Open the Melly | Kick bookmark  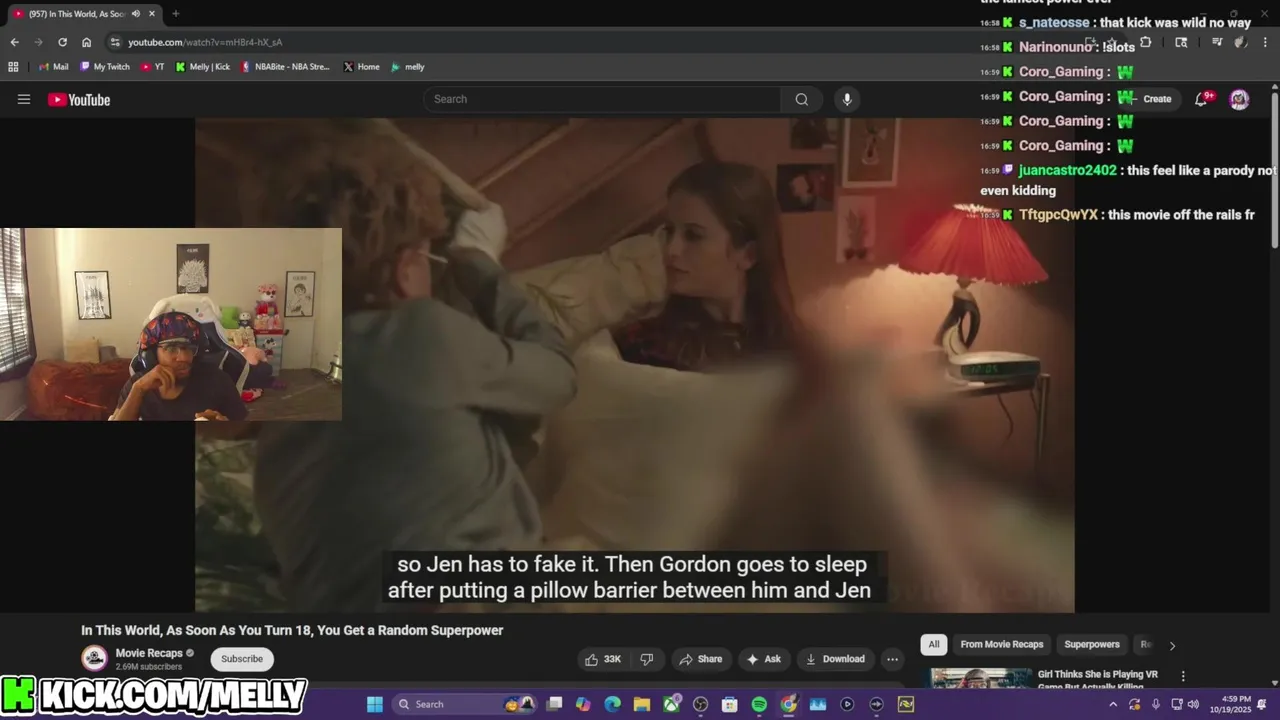[x=202, y=67]
